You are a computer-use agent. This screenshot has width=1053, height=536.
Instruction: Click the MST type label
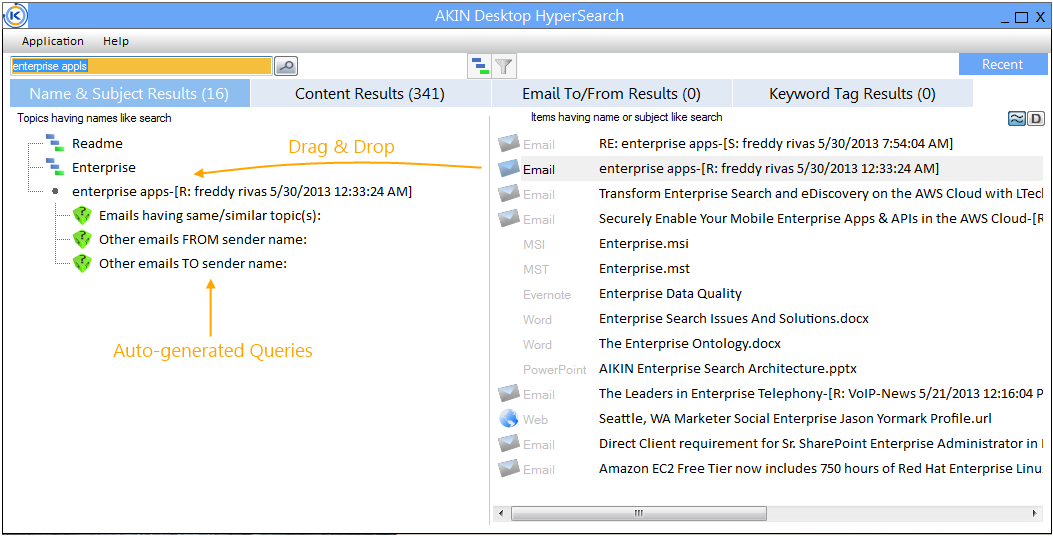535,269
